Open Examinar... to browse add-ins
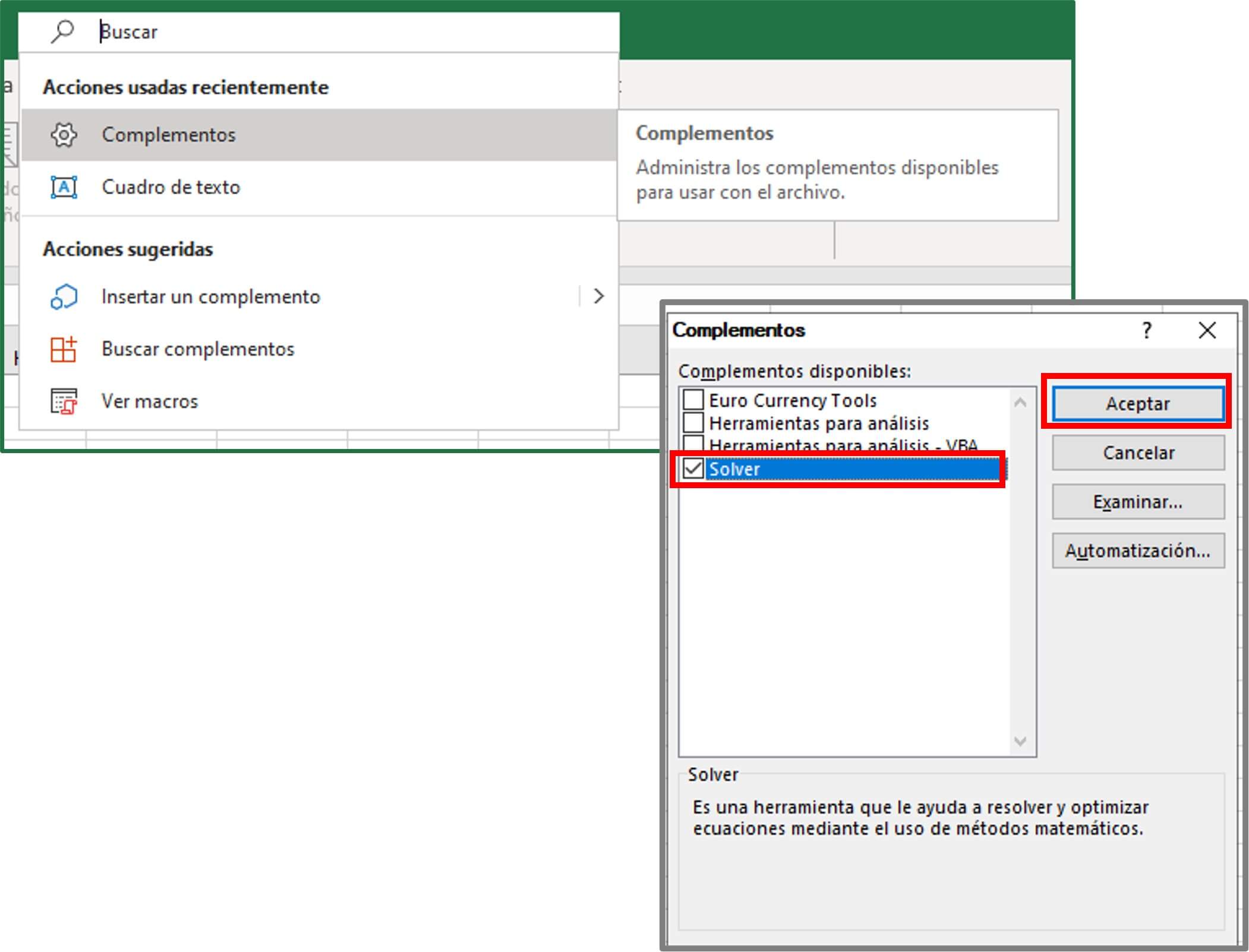 click(1138, 502)
